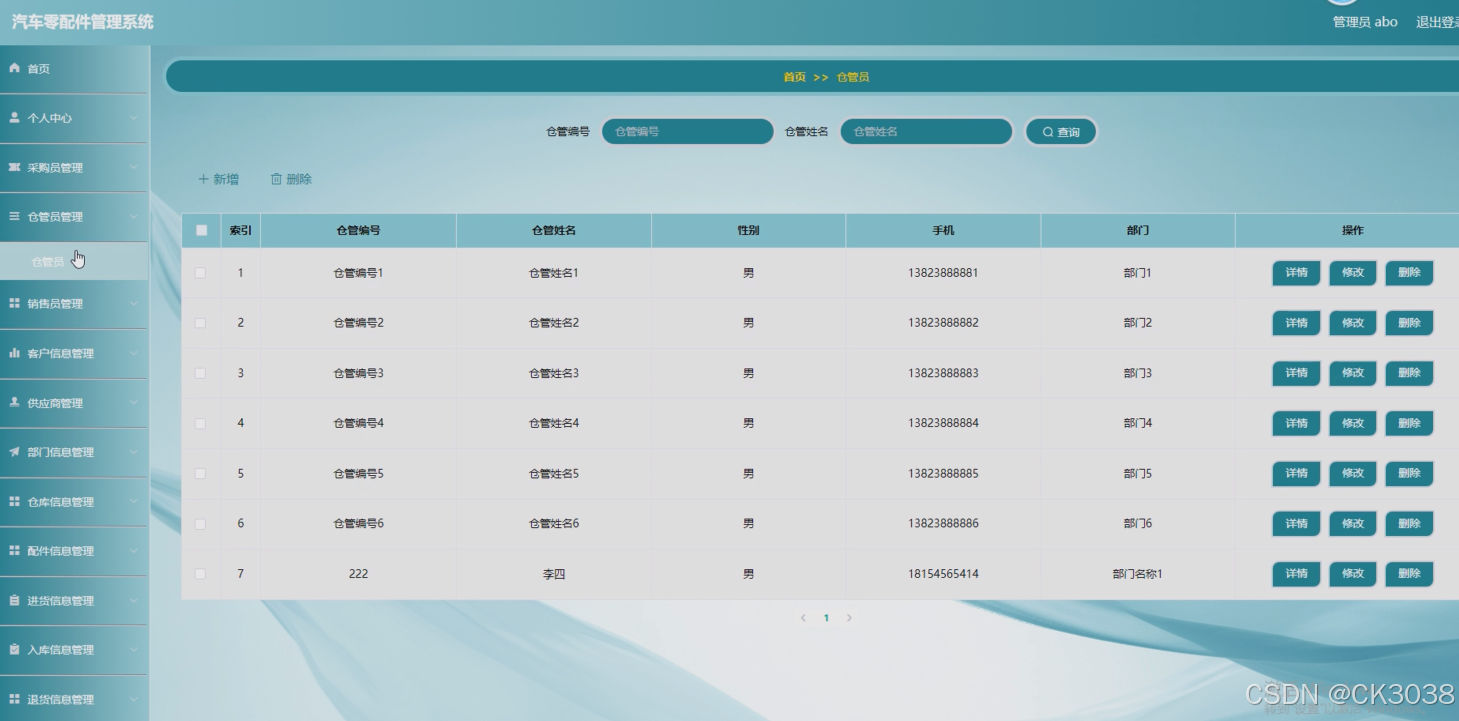This screenshot has height=721, width=1459.
Task: Click the trash icon on the 删除 button
Action: [x=277, y=178]
